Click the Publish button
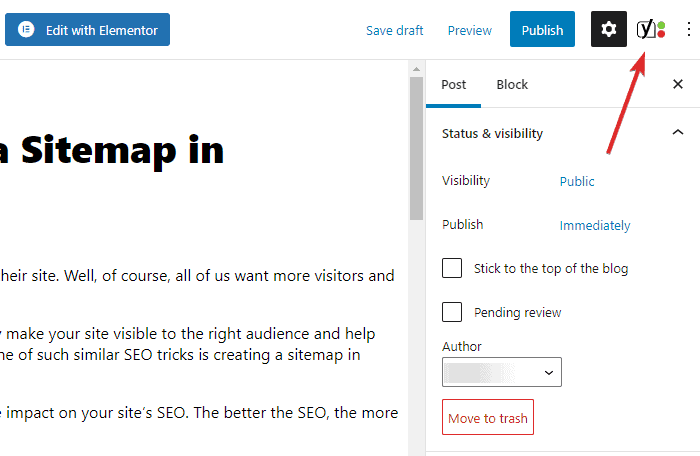 click(543, 30)
